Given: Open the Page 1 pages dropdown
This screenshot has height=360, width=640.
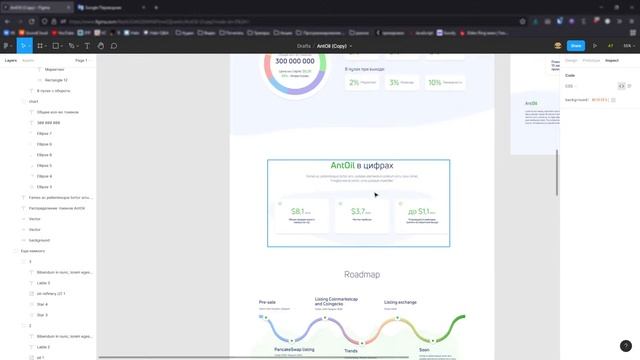Looking at the screenshot, I should 83,60.
